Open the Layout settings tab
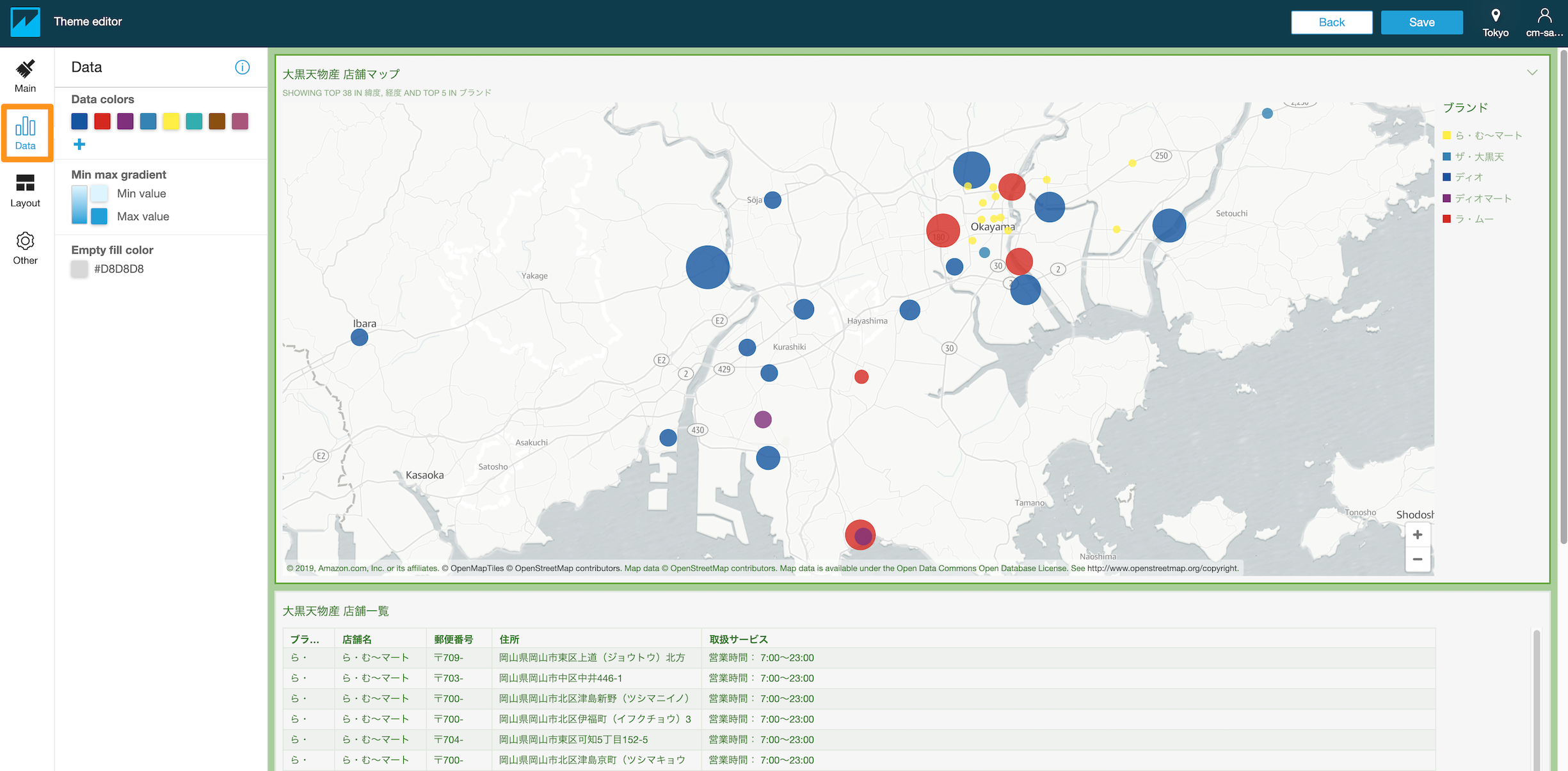 (x=26, y=191)
